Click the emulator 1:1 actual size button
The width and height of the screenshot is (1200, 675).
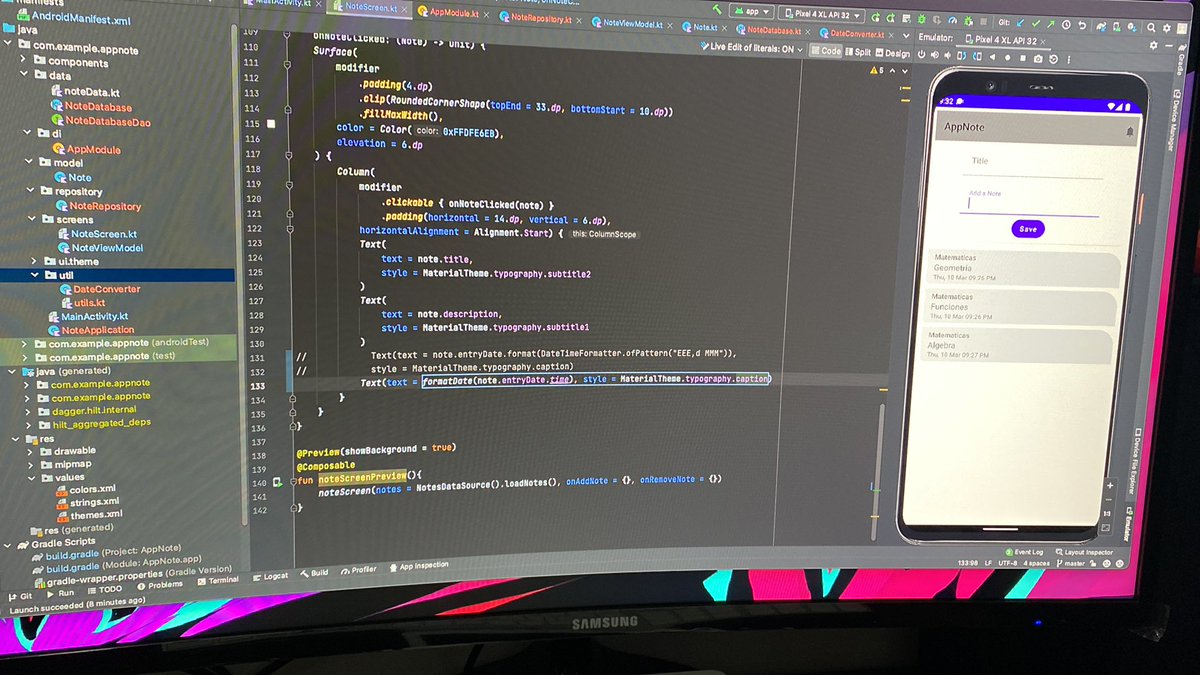pos(1107,513)
